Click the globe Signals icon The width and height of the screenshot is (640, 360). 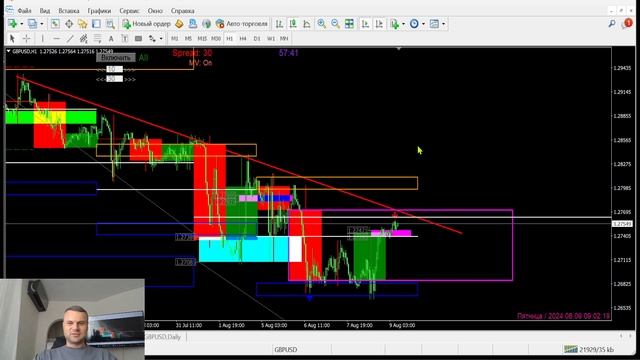207,24
